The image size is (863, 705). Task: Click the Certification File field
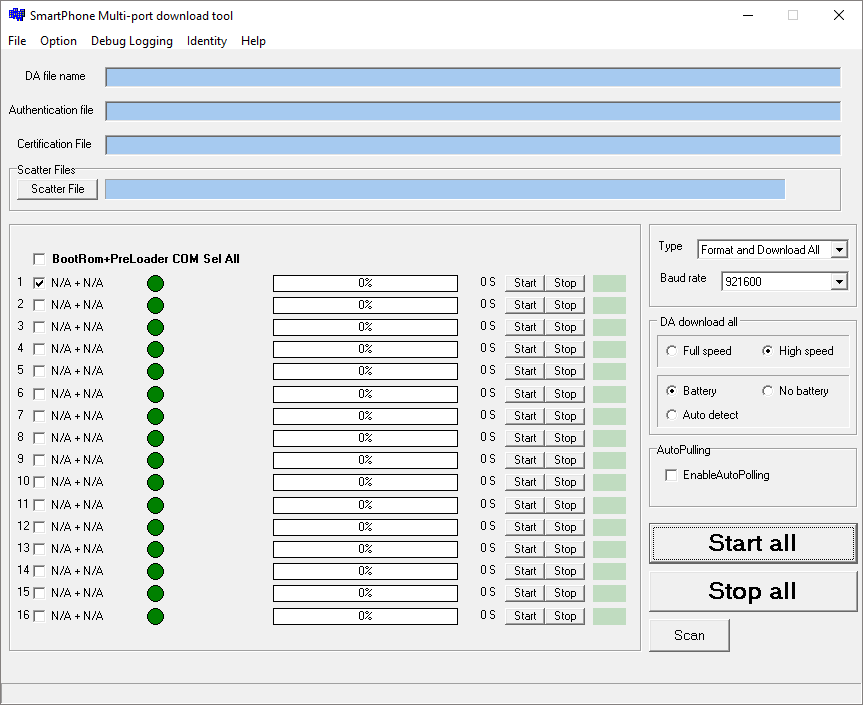[x=473, y=145]
